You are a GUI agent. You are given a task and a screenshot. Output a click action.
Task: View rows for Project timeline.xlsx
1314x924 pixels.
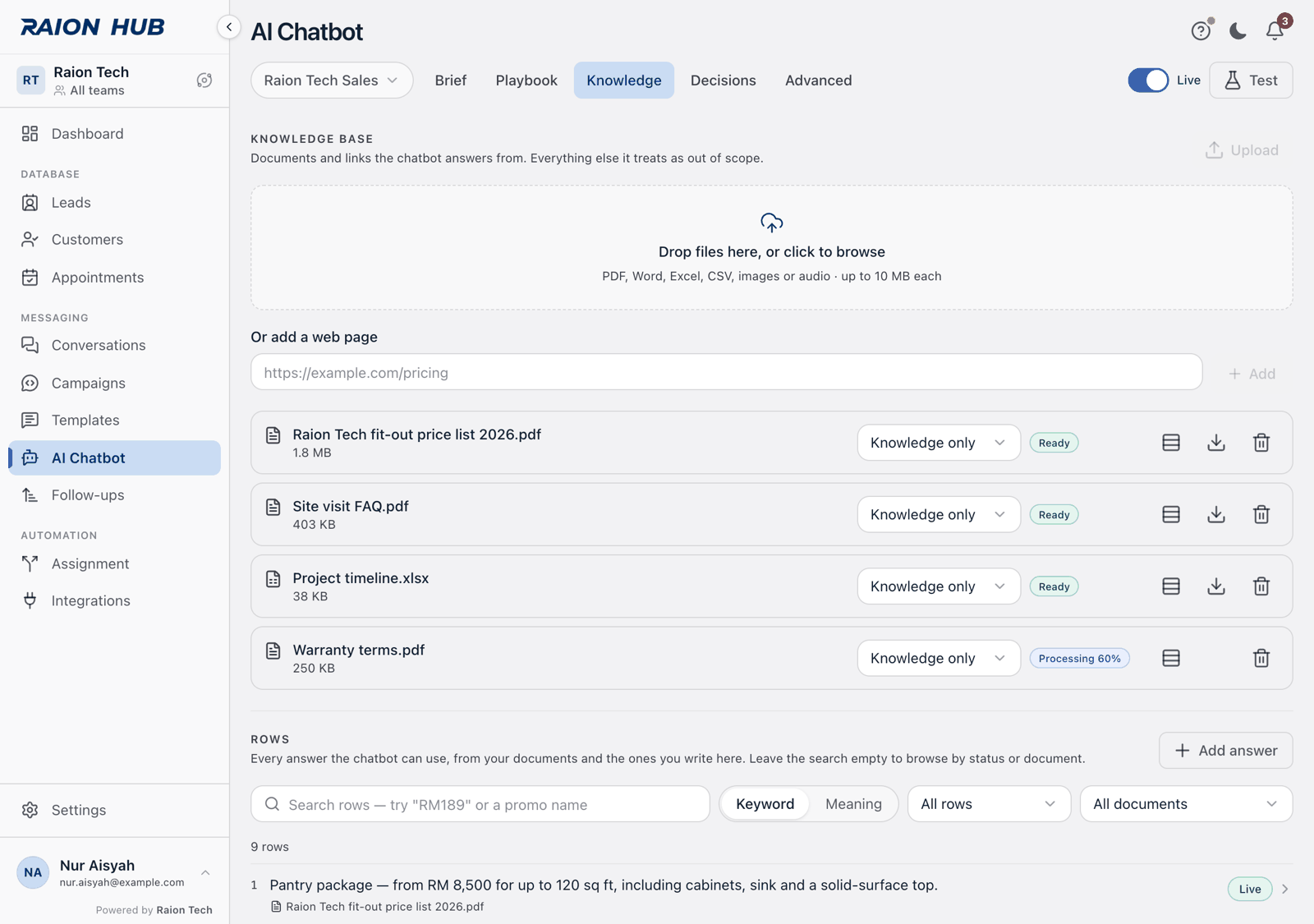pyautogui.click(x=1171, y=586)
